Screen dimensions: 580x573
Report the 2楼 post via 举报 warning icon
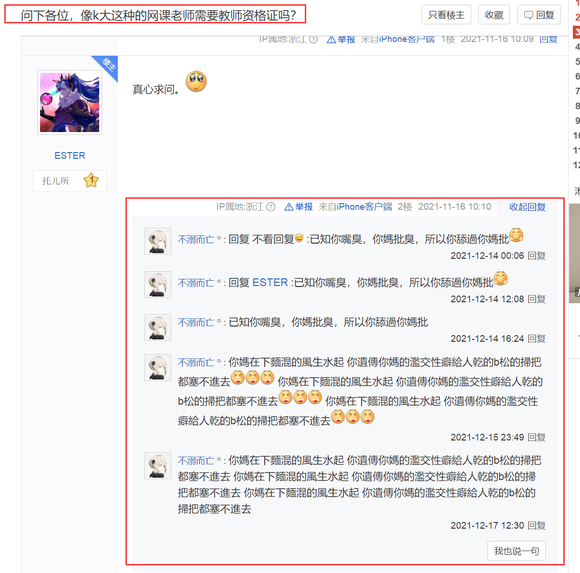tap(289, 207)
